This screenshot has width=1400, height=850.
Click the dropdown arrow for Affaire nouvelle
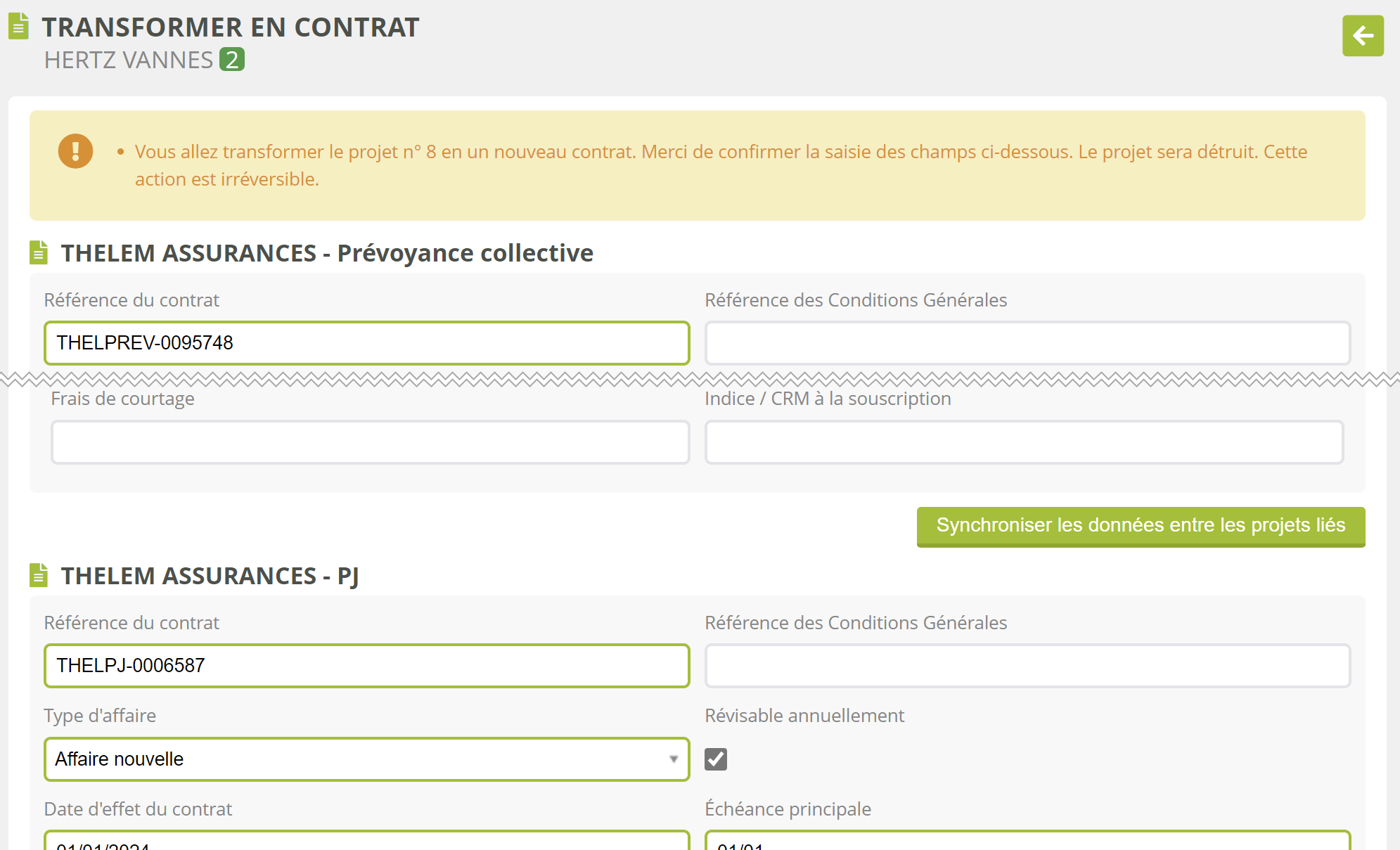tap(673, 759)
